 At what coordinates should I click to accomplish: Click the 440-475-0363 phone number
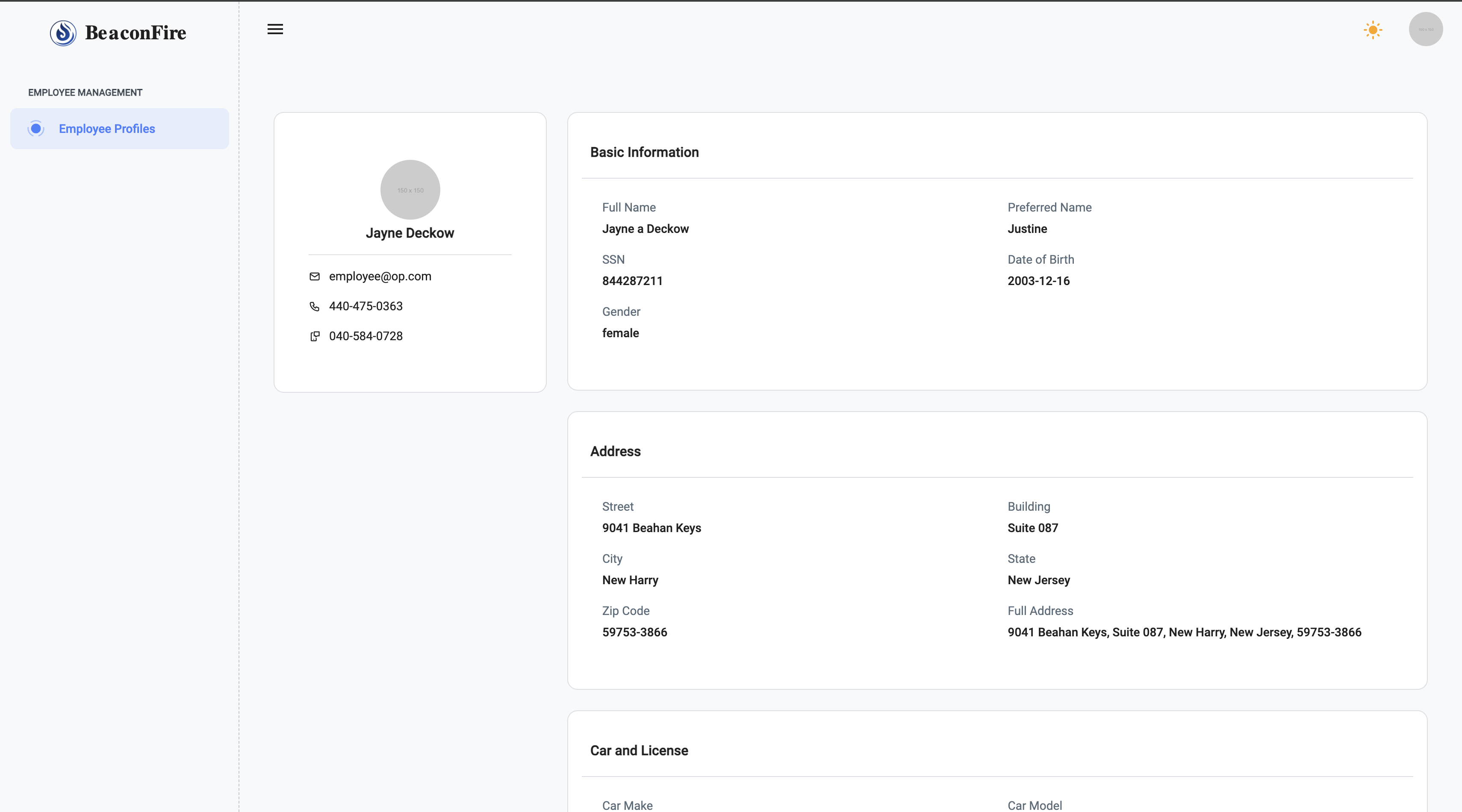(365, 306)
